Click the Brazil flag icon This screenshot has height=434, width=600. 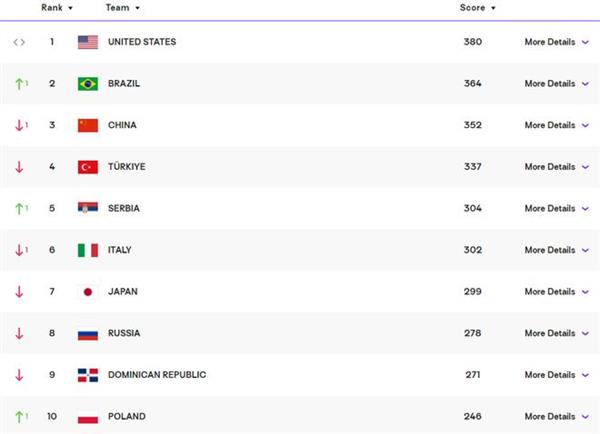88,84
